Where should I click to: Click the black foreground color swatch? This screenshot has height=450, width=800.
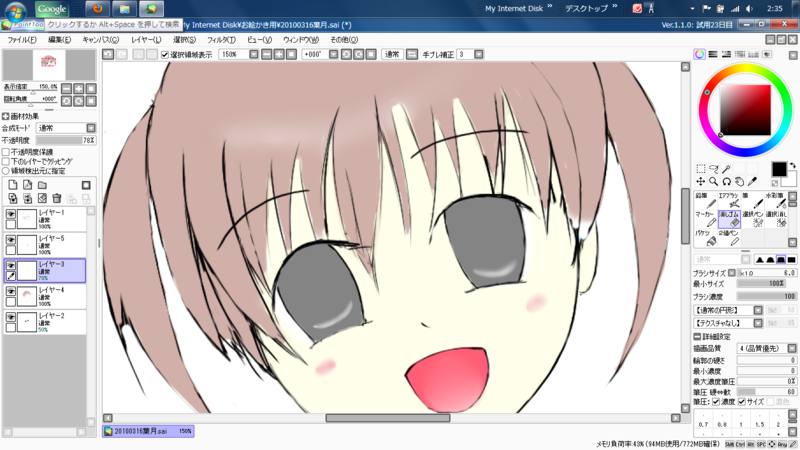click(779, 169)
